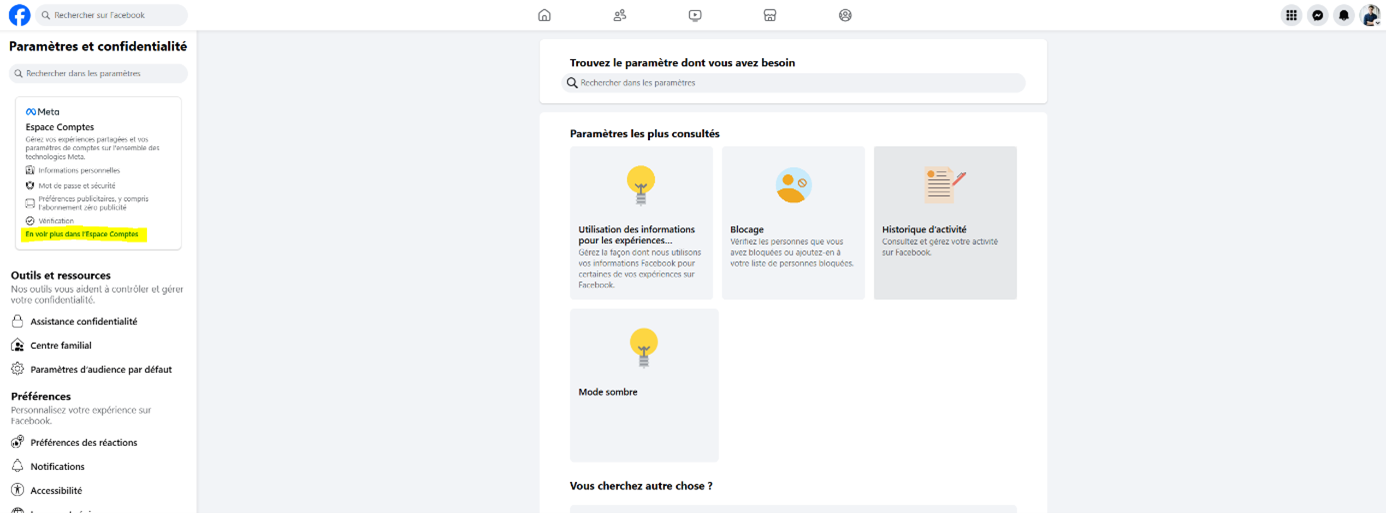Open the 'Blocage' settings card

click(x=793, y=223)
